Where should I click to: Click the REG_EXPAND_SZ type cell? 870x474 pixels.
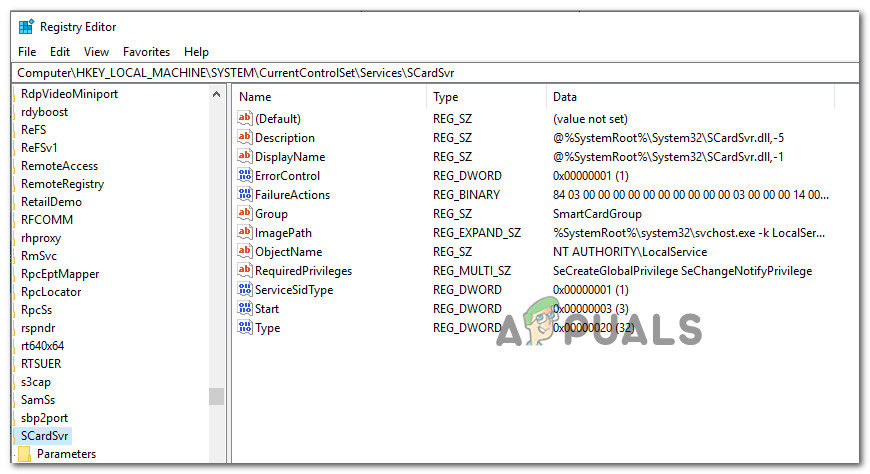(x=477, y=233)
